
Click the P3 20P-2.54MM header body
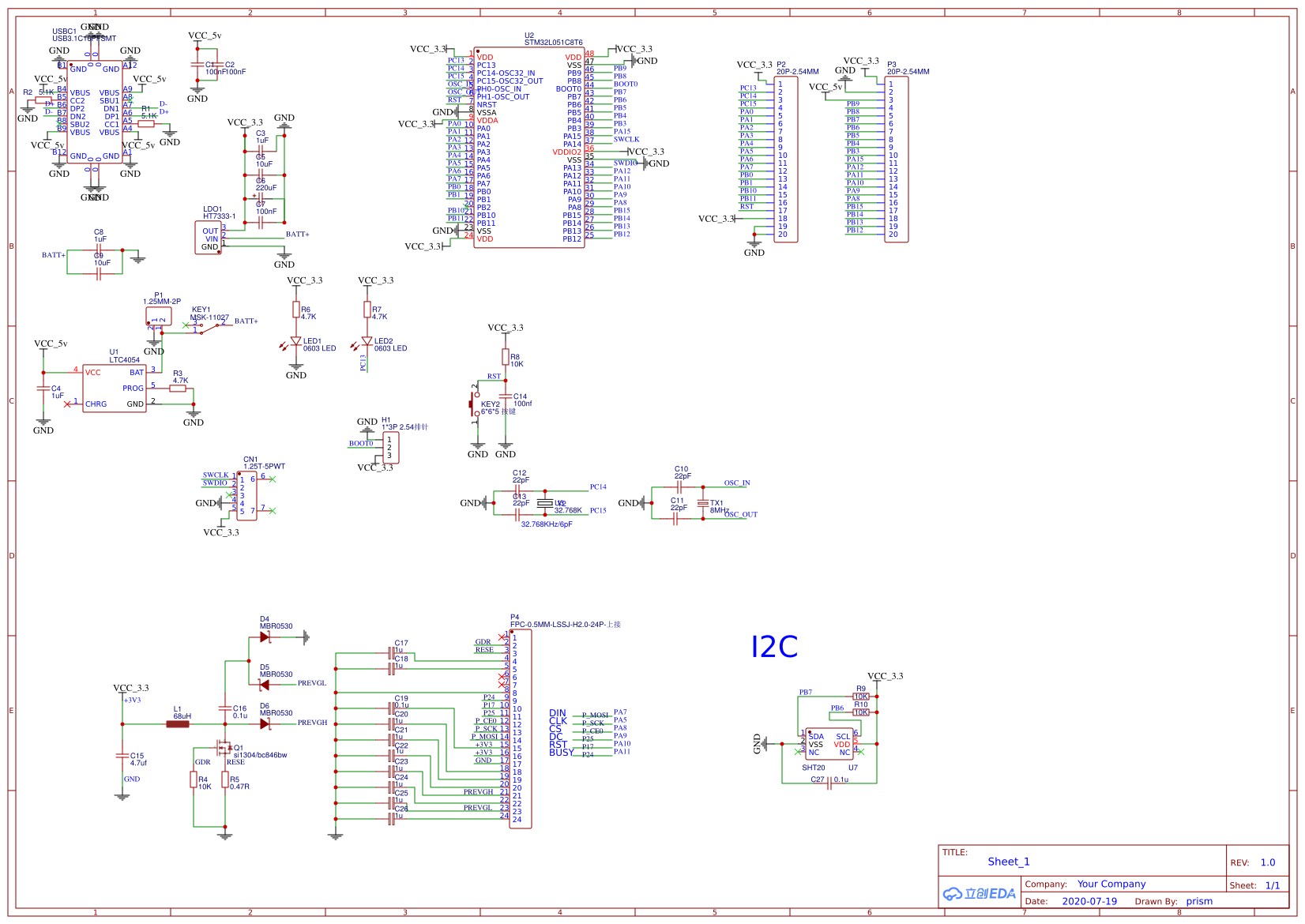click(897, 160)
